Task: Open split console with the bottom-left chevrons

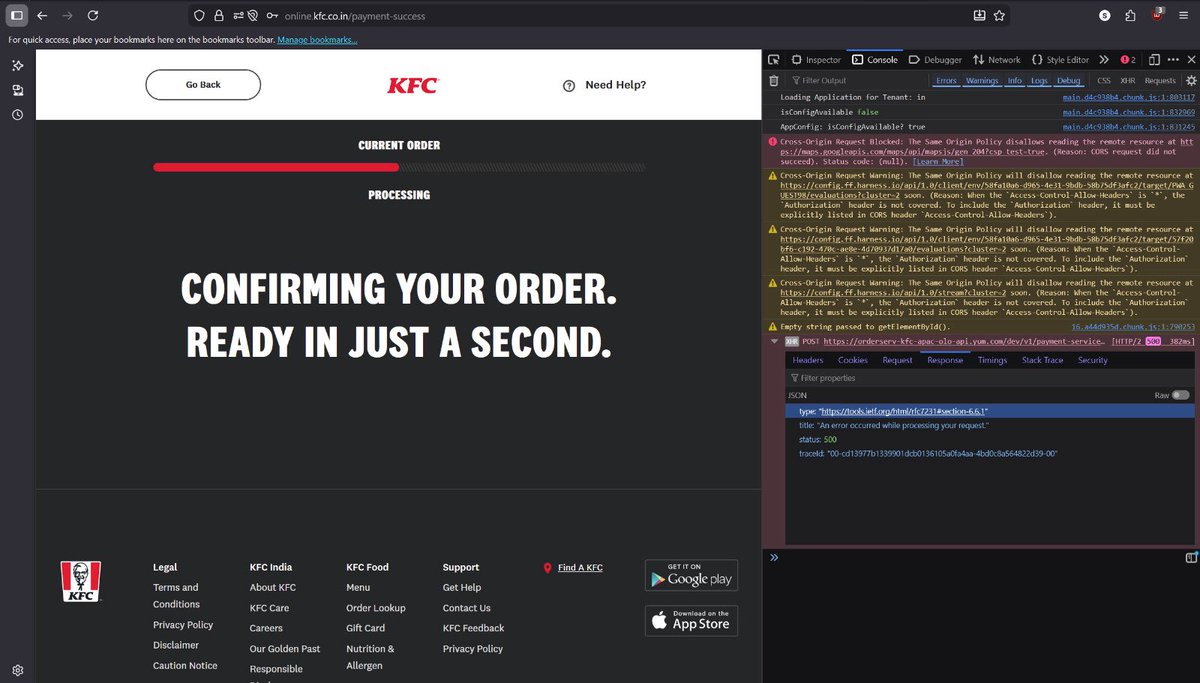Action: pos(772,557)
